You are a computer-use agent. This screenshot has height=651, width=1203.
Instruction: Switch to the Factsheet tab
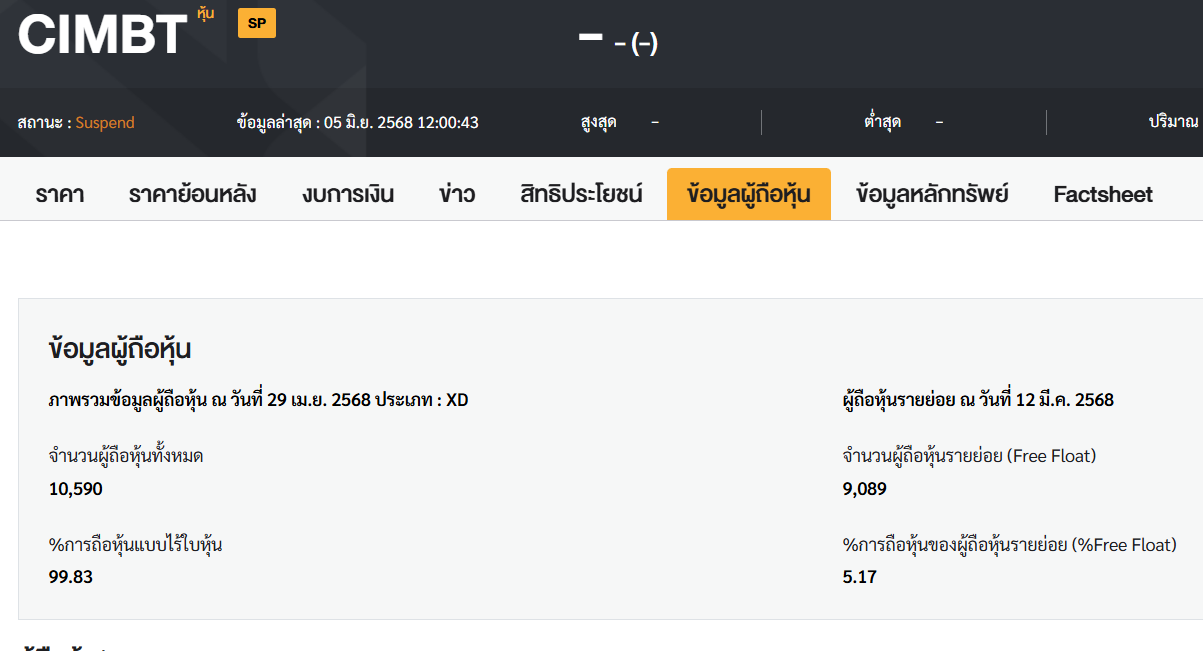tap(1103, 194)
